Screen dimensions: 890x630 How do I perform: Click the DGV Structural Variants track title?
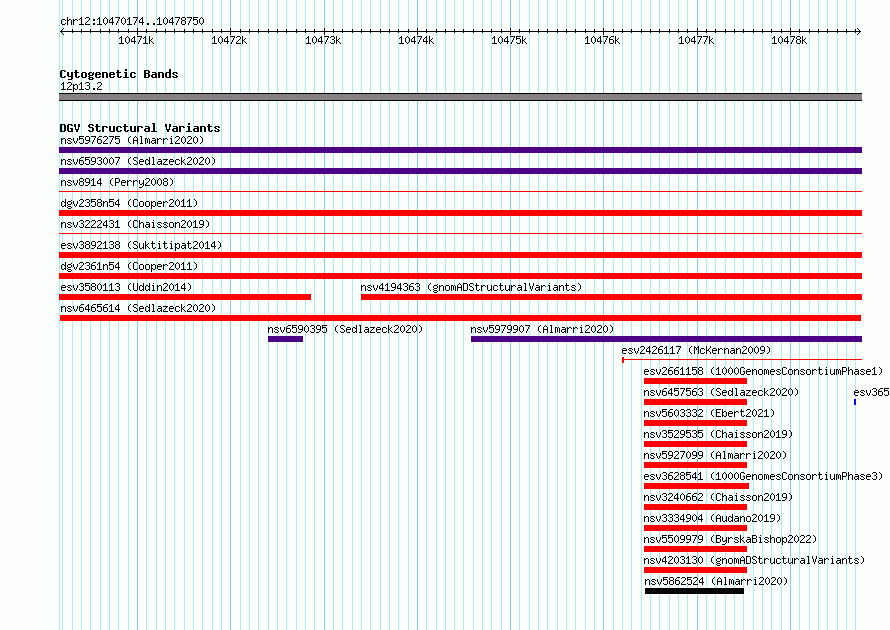click(x=140, y=128)
